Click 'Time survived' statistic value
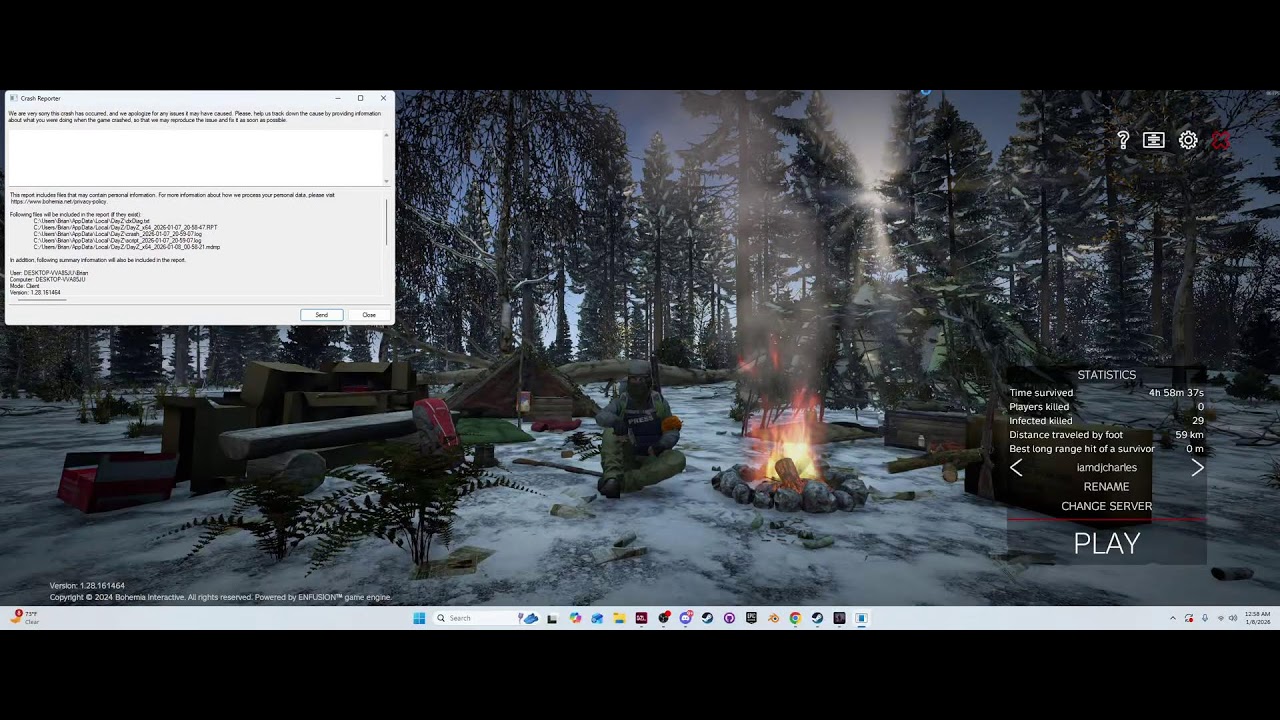Image resolution: width=1280 pixels, height=720 pixels. click(1176, 393)
